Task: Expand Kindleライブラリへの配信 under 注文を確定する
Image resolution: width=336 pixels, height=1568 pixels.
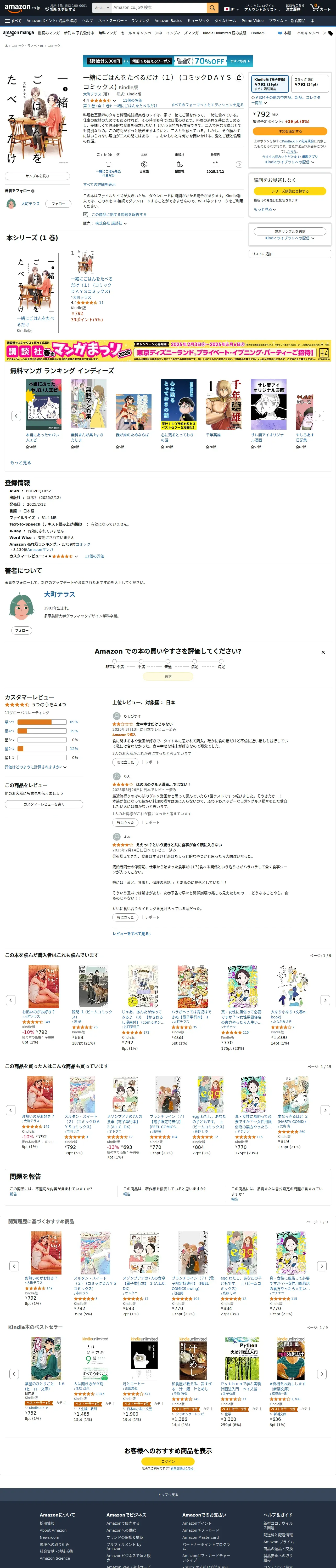Action: [x=290, y=162]
